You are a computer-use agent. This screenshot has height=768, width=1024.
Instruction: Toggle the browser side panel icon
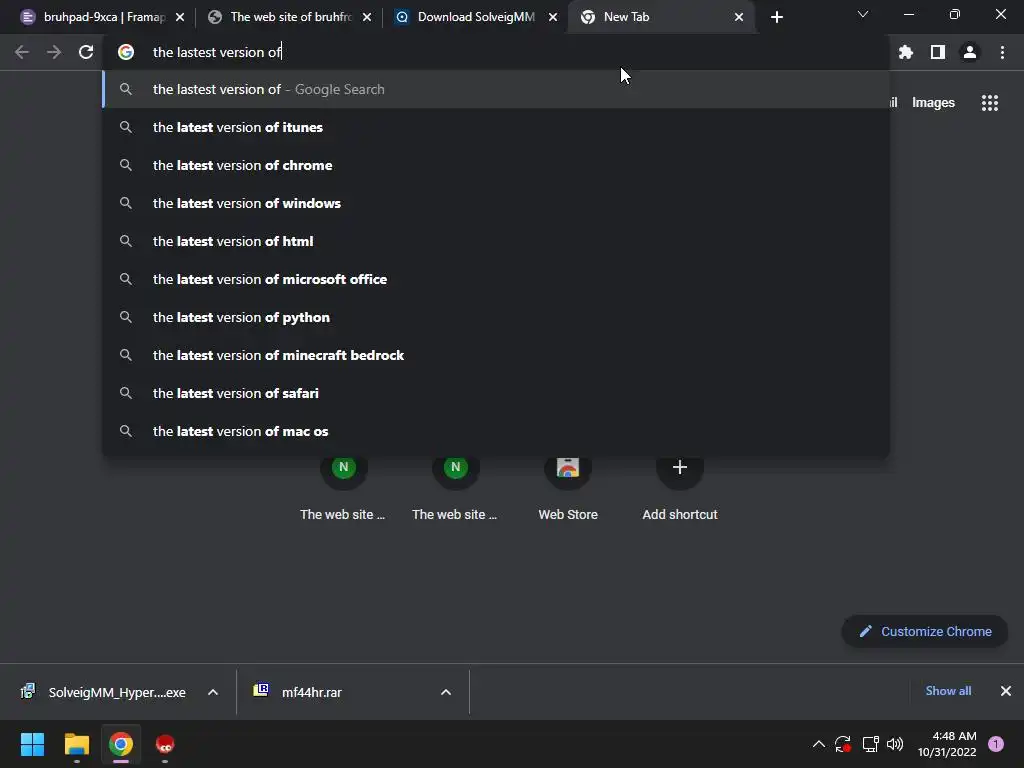pyautogui.click(x=938, y=52)
